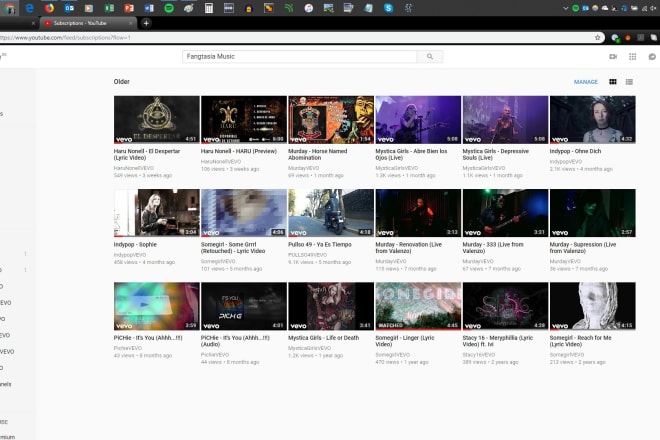Open Skype from the taskbar
Viewport: 660px width, 440px height.
(388, 8)
